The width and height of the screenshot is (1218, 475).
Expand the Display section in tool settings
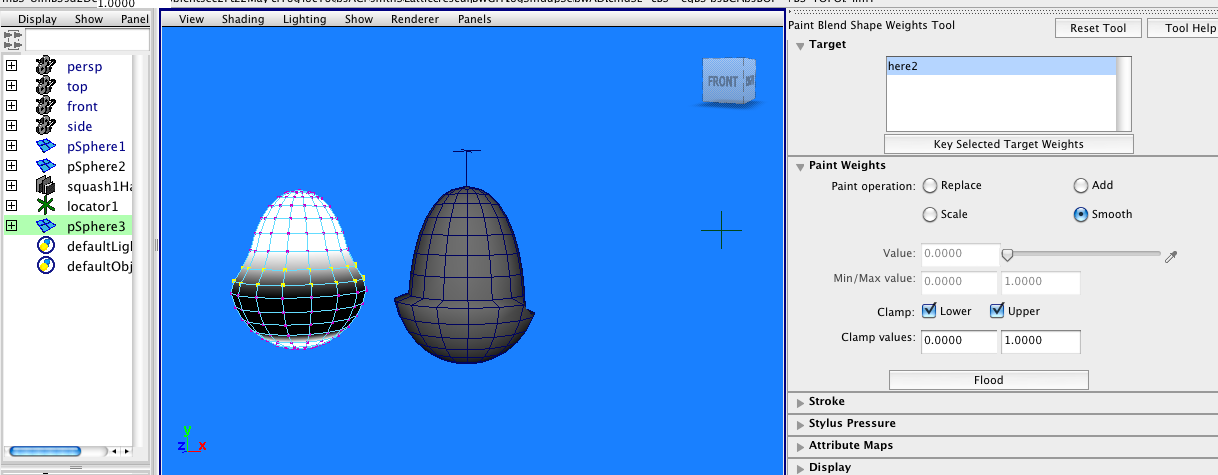coord(800,467)
